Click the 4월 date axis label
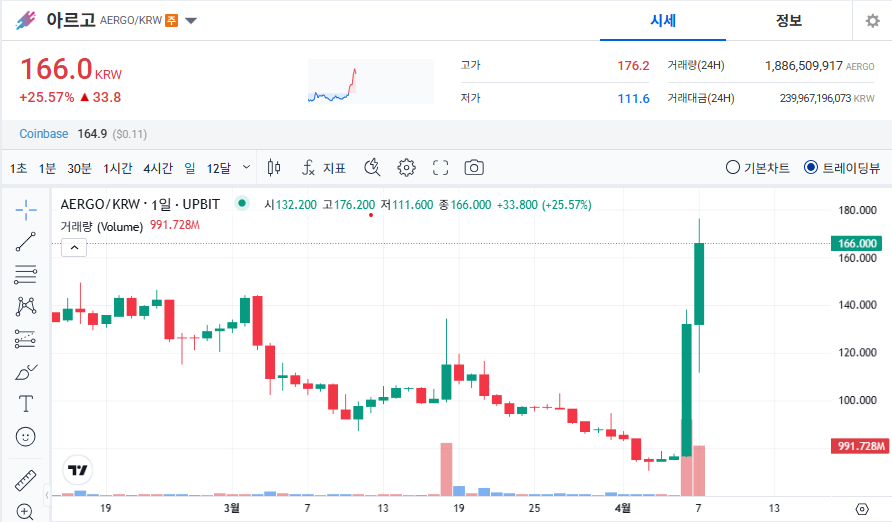This screenshot has height=522, width=892. coord(622,508)
